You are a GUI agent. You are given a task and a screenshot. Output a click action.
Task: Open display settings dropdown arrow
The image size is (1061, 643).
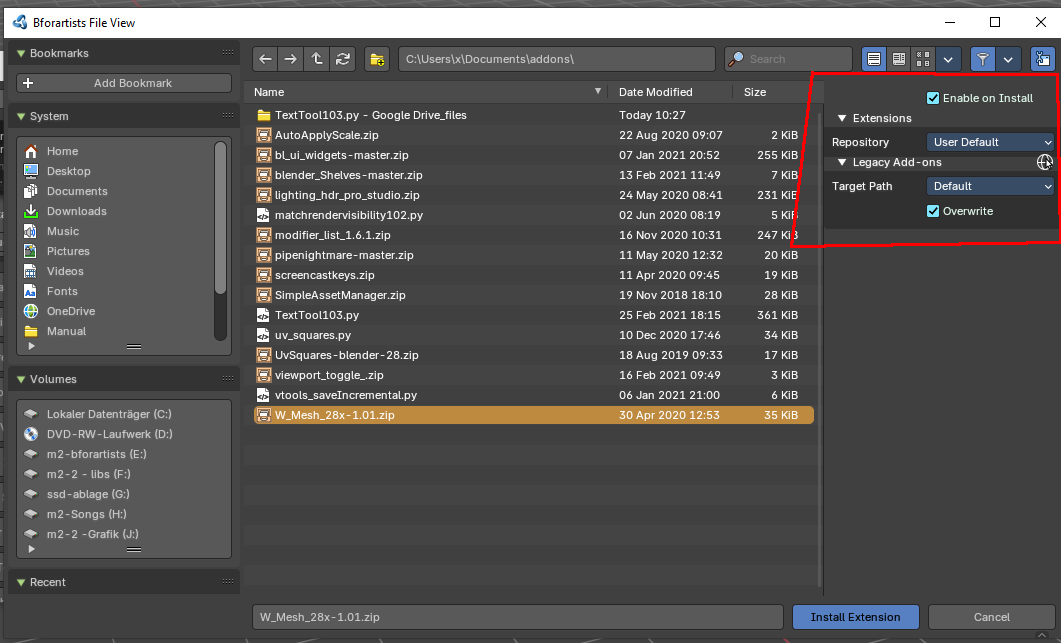tap(948, 59)
